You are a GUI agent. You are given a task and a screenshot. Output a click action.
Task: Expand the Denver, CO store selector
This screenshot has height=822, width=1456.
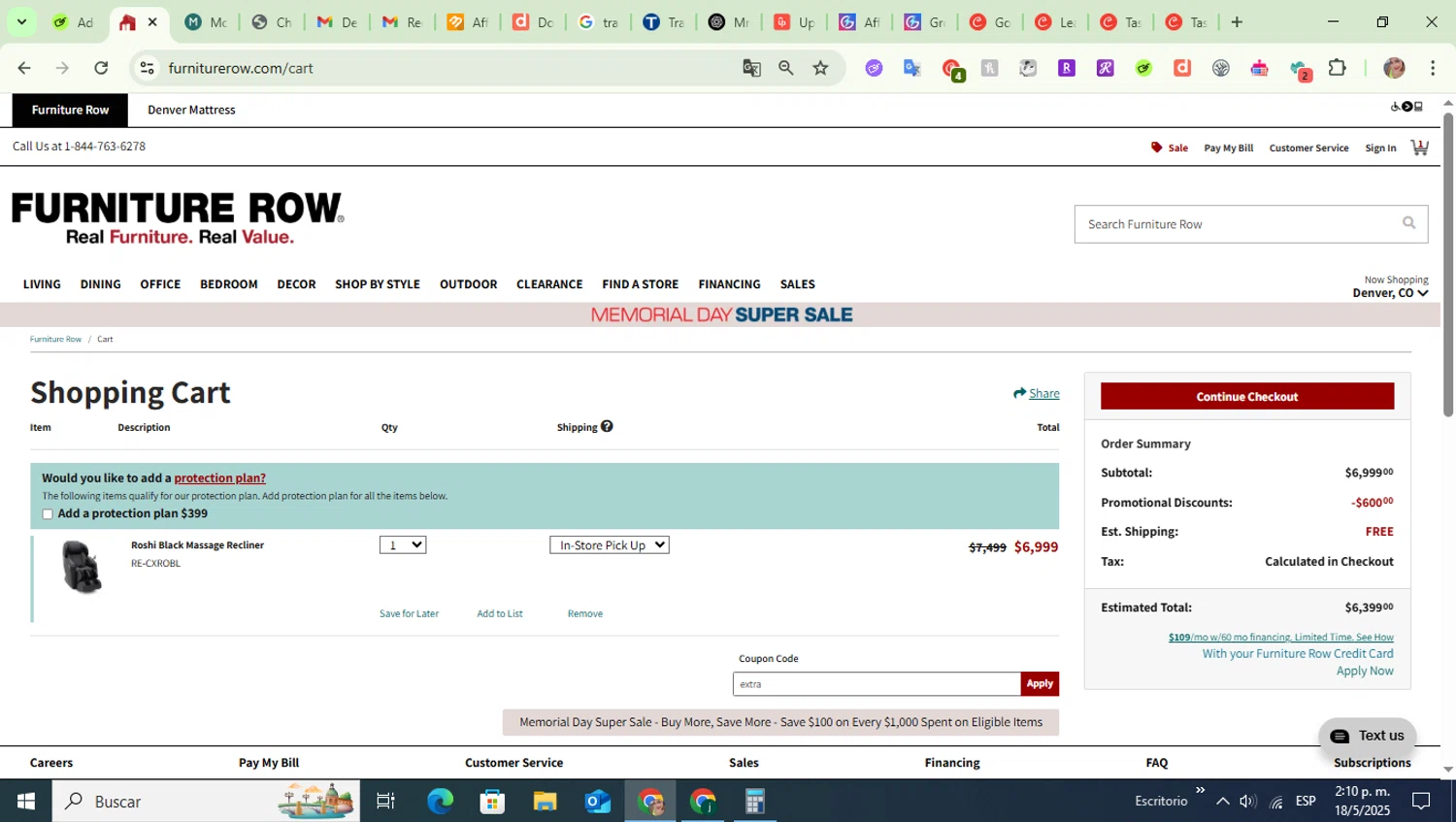pos(1390,293)
